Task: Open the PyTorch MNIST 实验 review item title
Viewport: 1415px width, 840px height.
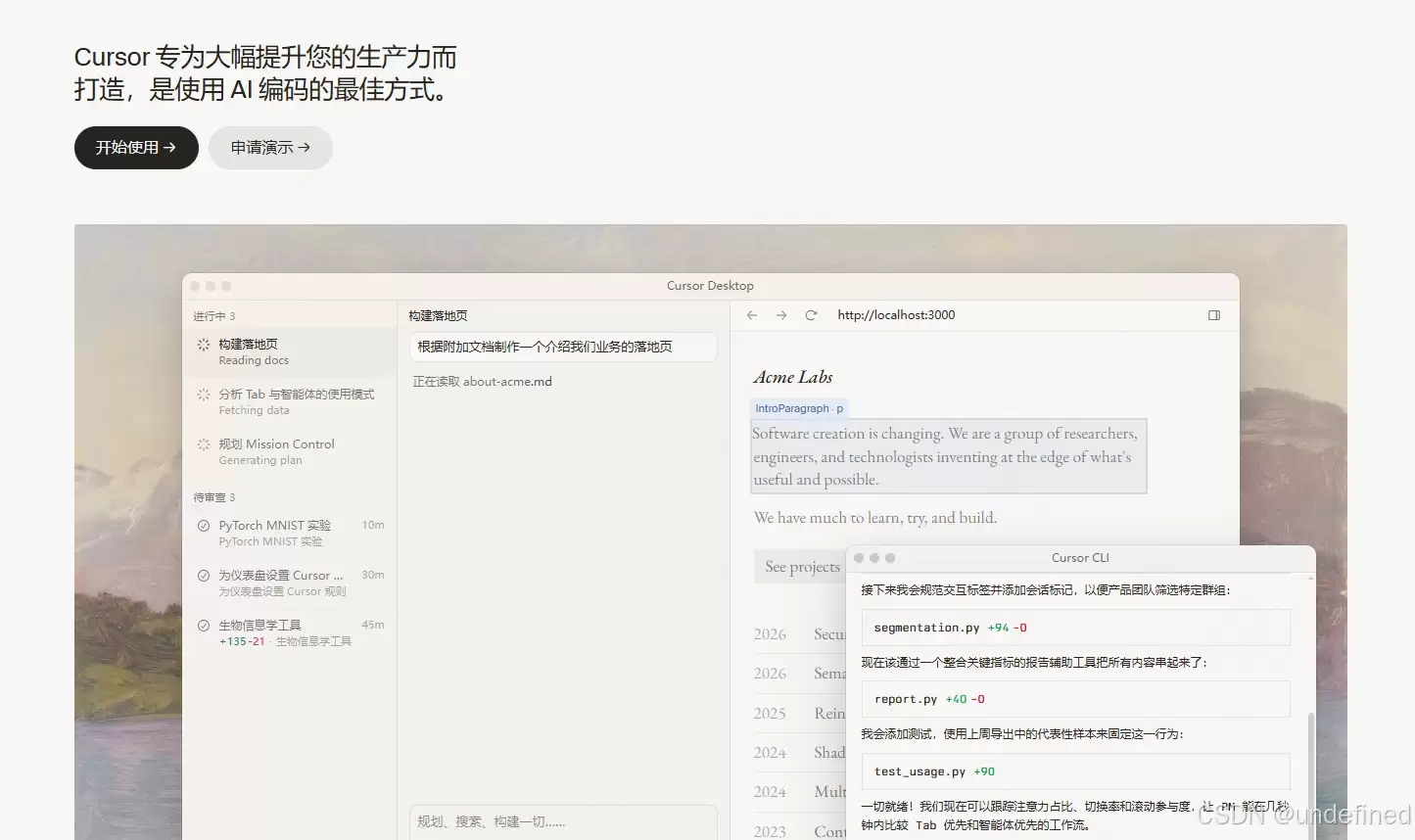Action: (275, 526)
